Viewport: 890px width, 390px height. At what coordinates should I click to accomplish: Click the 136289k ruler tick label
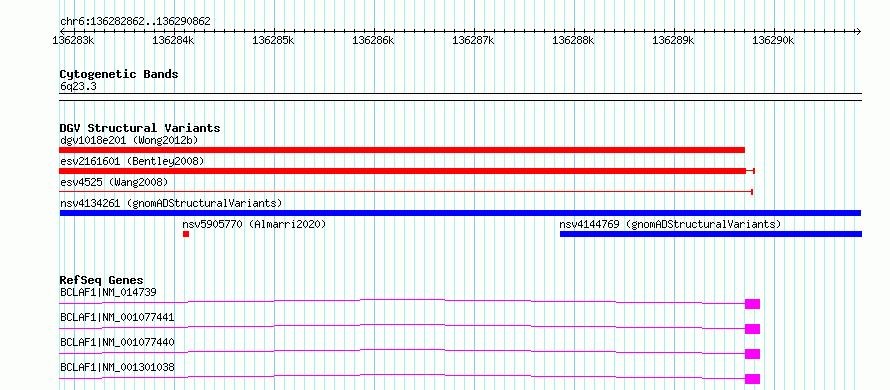pyautogui.click(x=673, y=41)
